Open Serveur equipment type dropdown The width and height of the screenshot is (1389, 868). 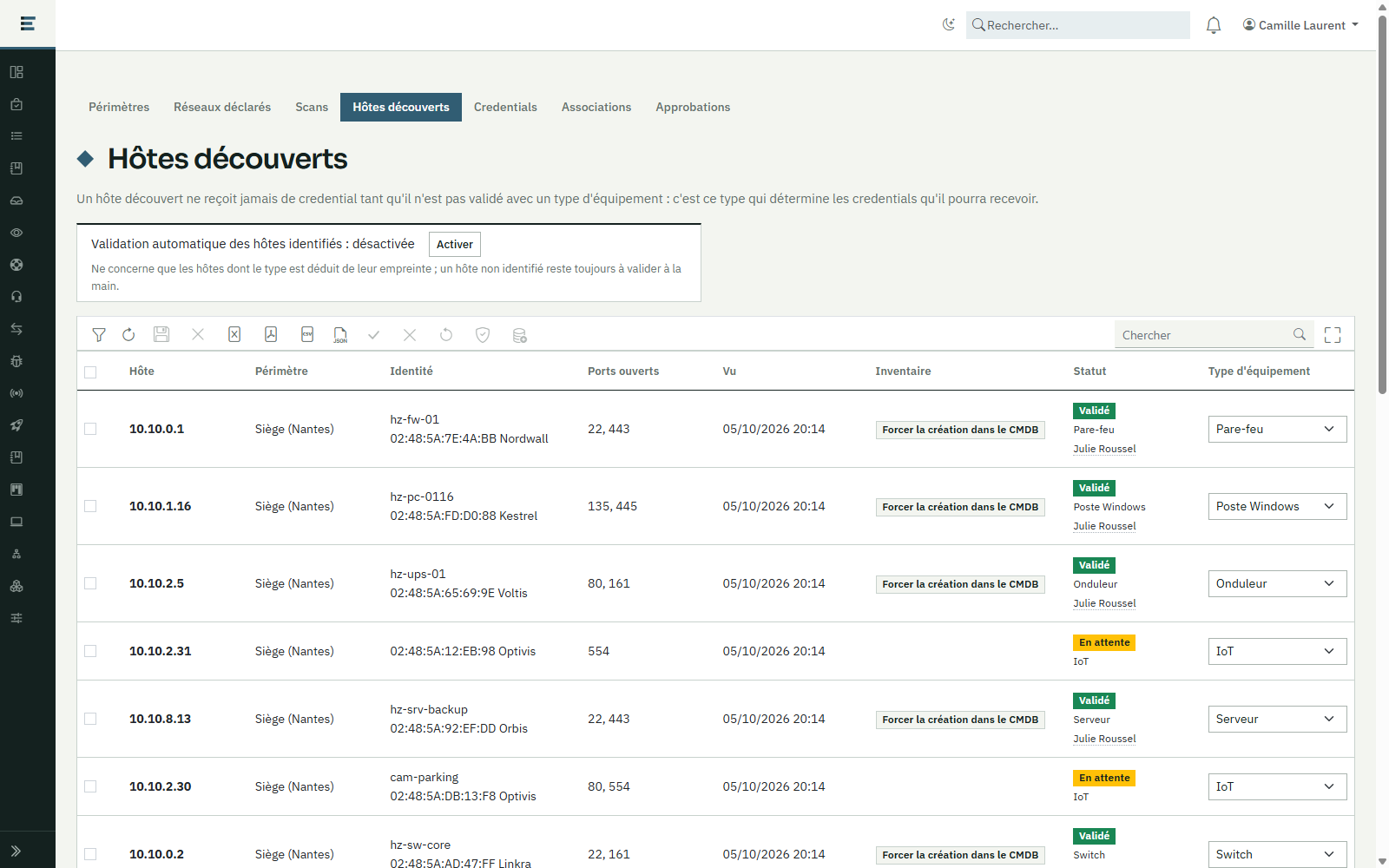click(x=1277, y=719)
